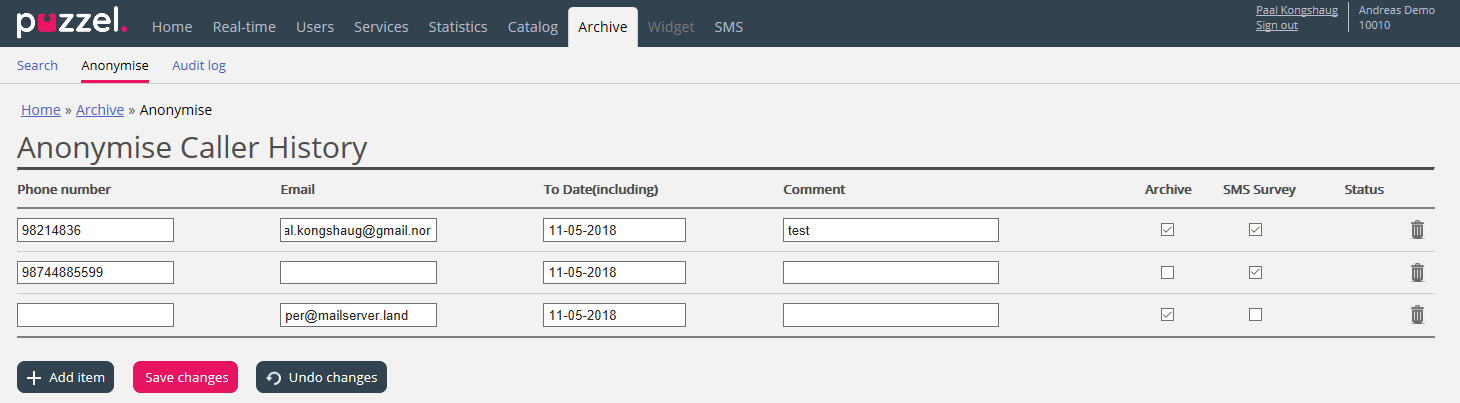
Task: Check SMS Survey for the per@mailserver.land row
Action: 1255,315
